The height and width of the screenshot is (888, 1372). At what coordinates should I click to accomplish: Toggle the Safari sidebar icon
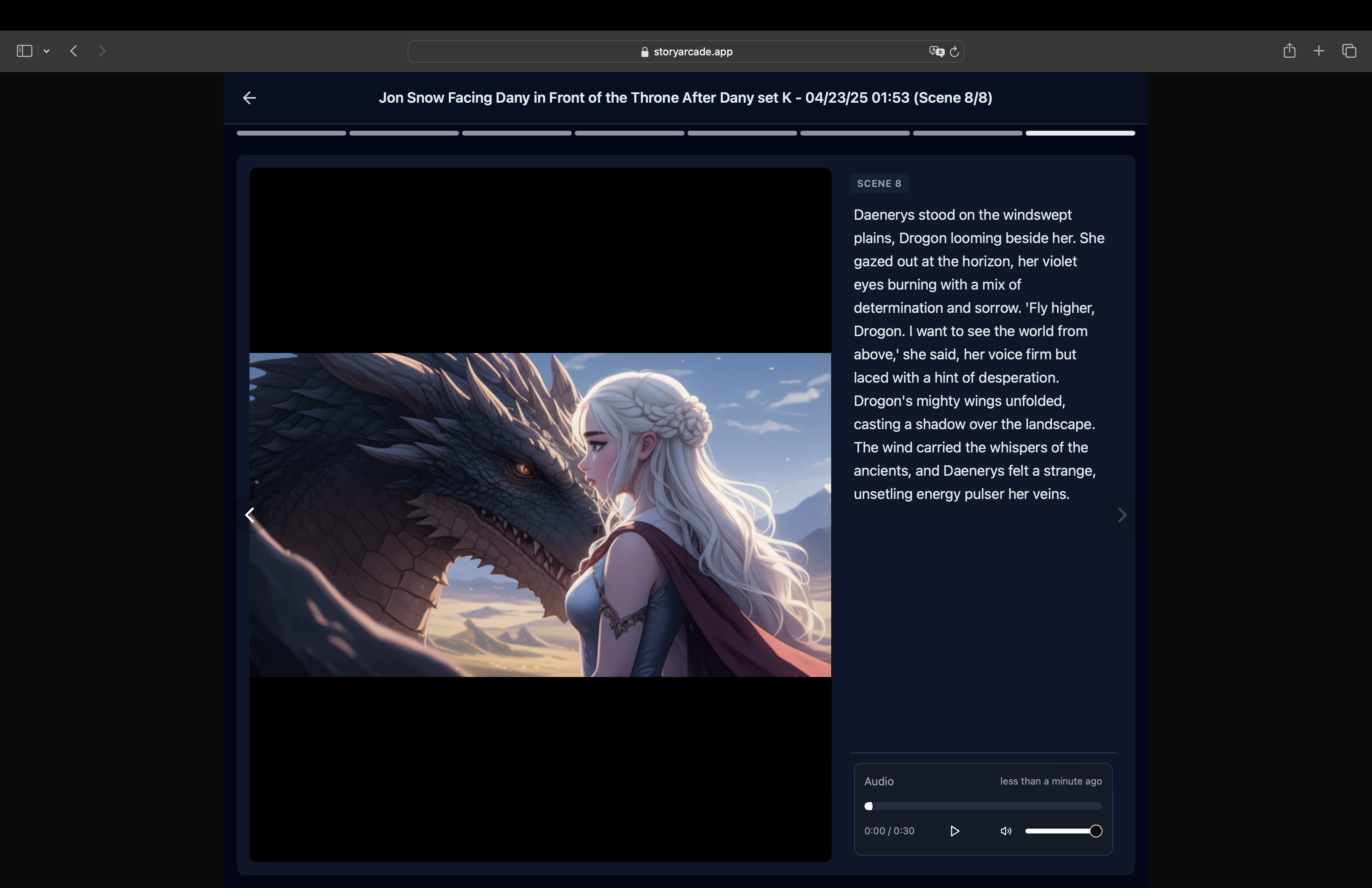(x=24, y=51)
